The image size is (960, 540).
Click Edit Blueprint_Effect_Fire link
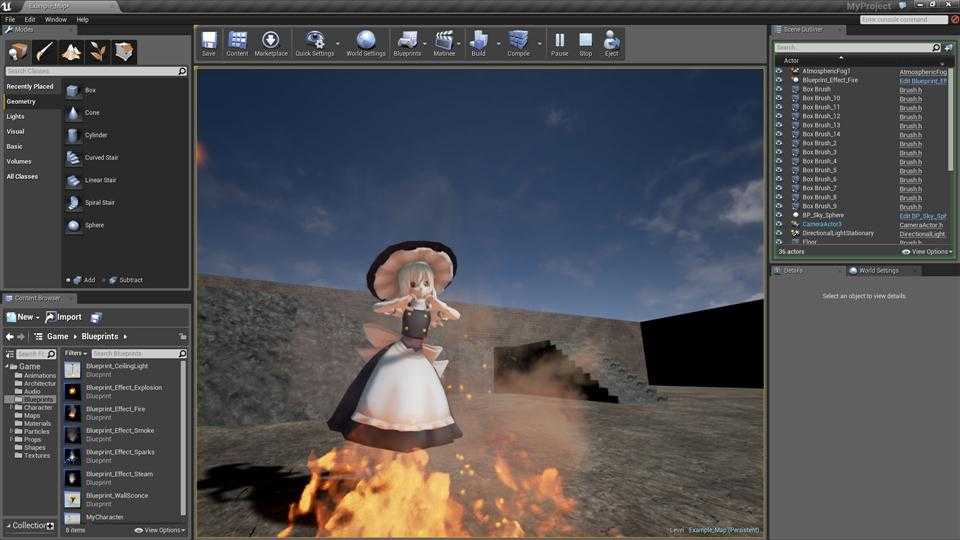click(923, 81)
